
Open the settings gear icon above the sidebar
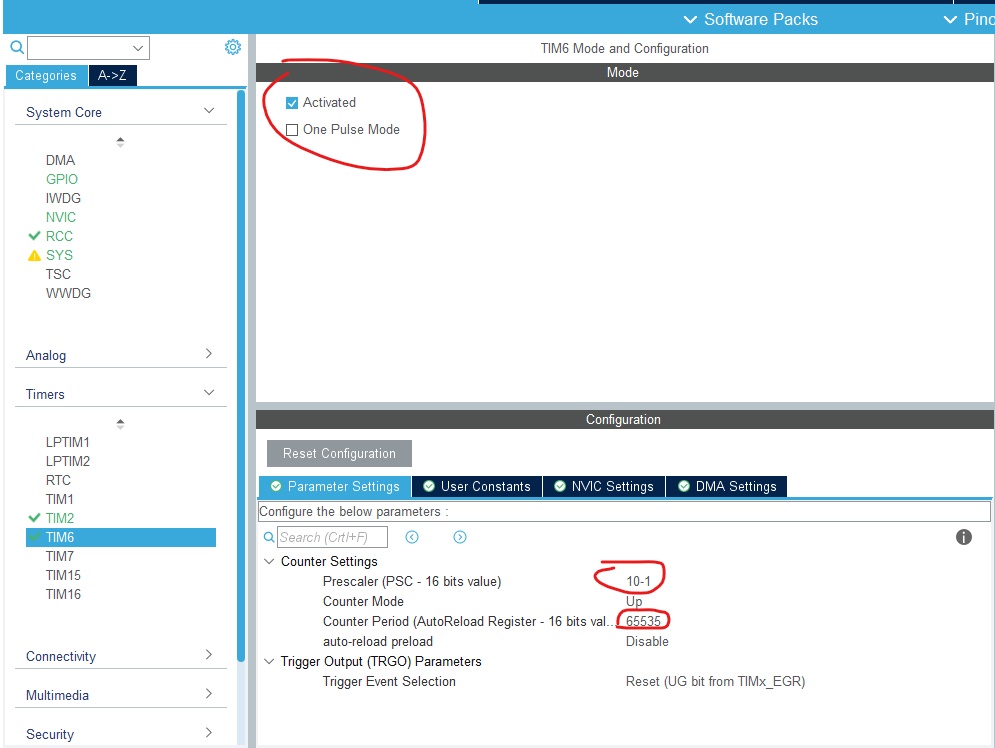click(232, 46)
